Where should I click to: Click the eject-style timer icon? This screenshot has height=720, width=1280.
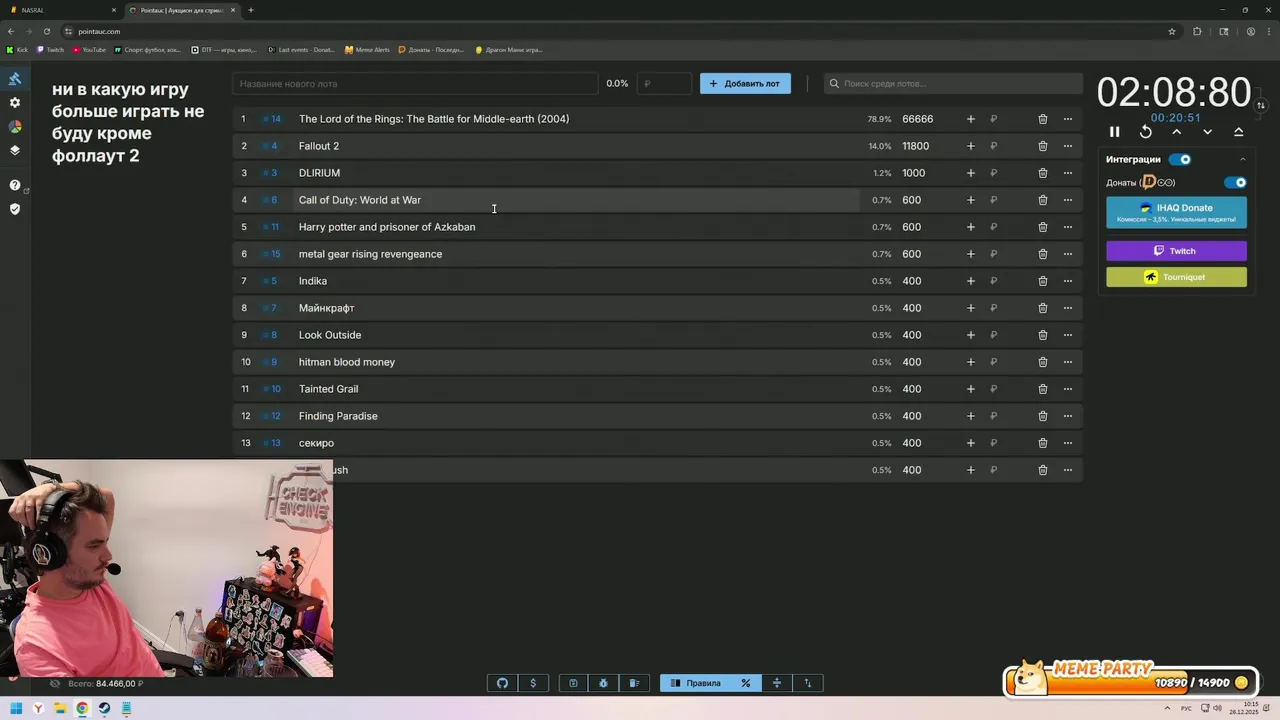point(1239,132)
